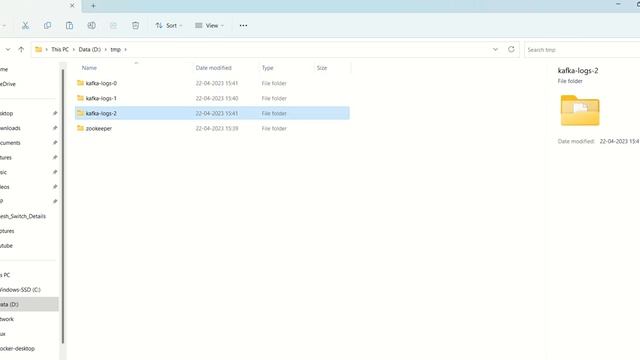The image size is (640, 360).
Task: Click the Delete trash icon
Action: (136, 25)
